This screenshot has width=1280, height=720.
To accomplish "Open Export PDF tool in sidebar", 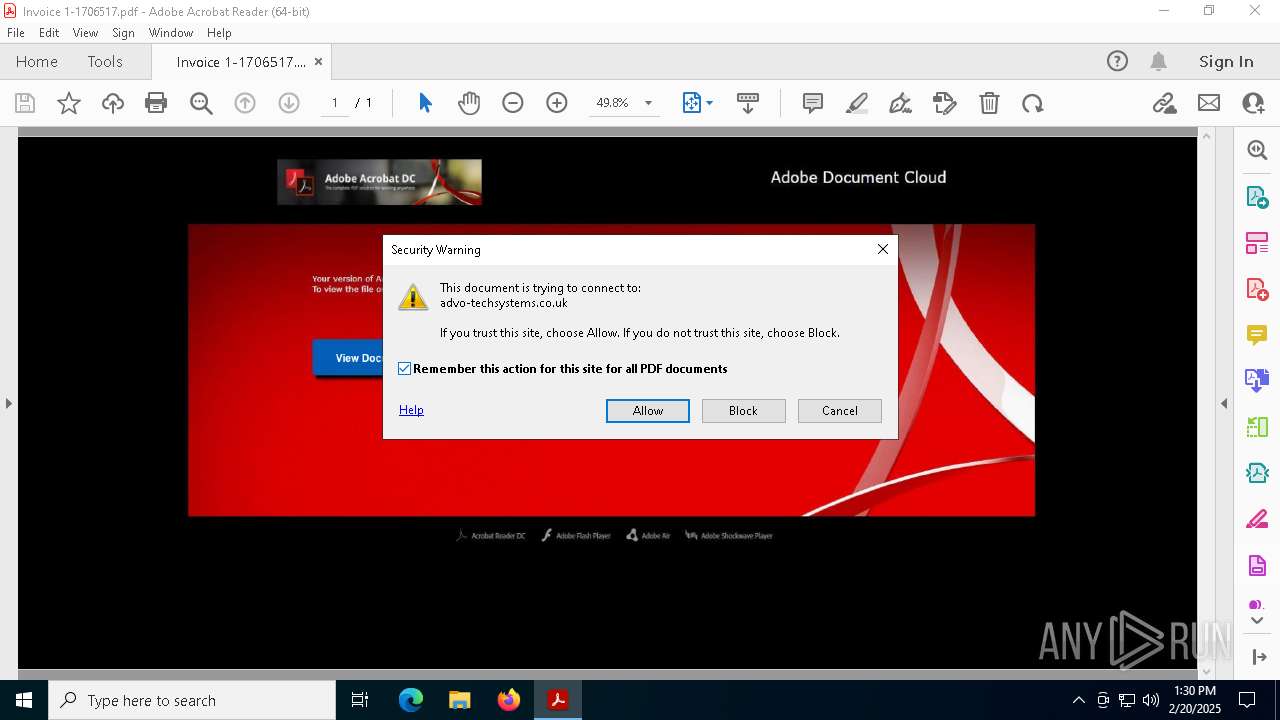I will pyautogui.click(x=1257, y=197).
